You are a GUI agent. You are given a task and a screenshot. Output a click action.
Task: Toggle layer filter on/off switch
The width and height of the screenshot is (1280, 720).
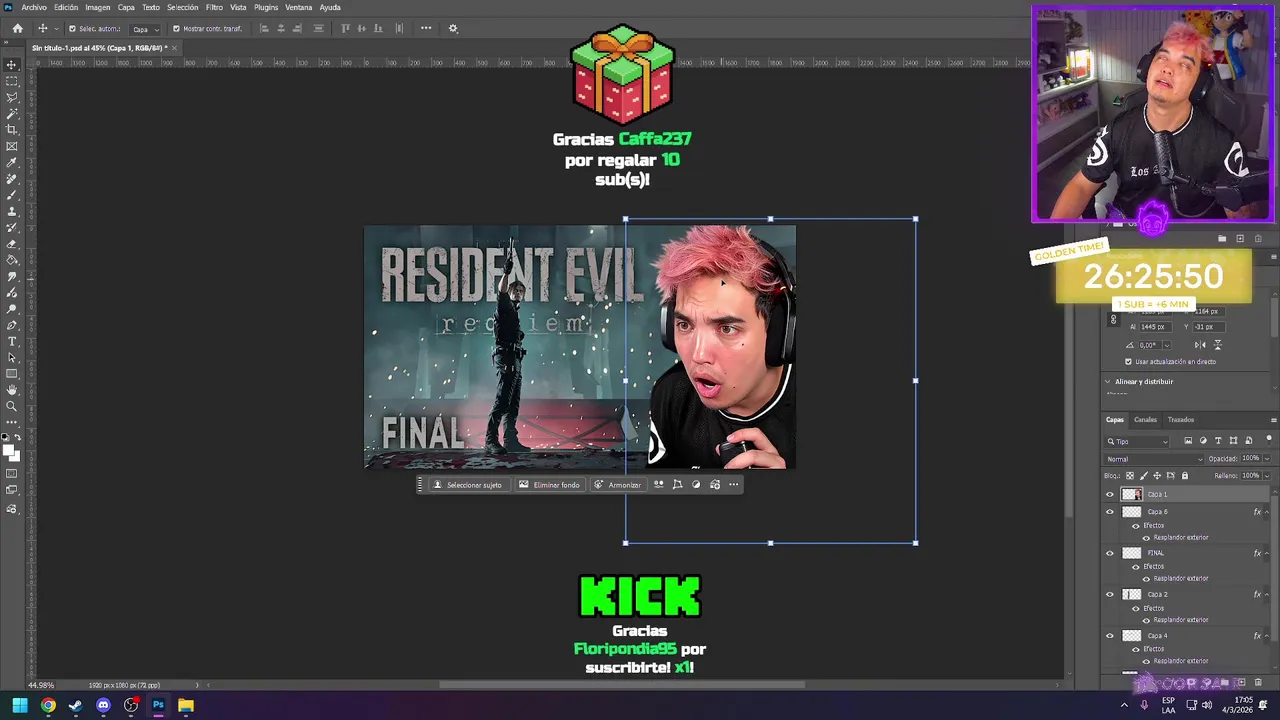point(1269,440)
